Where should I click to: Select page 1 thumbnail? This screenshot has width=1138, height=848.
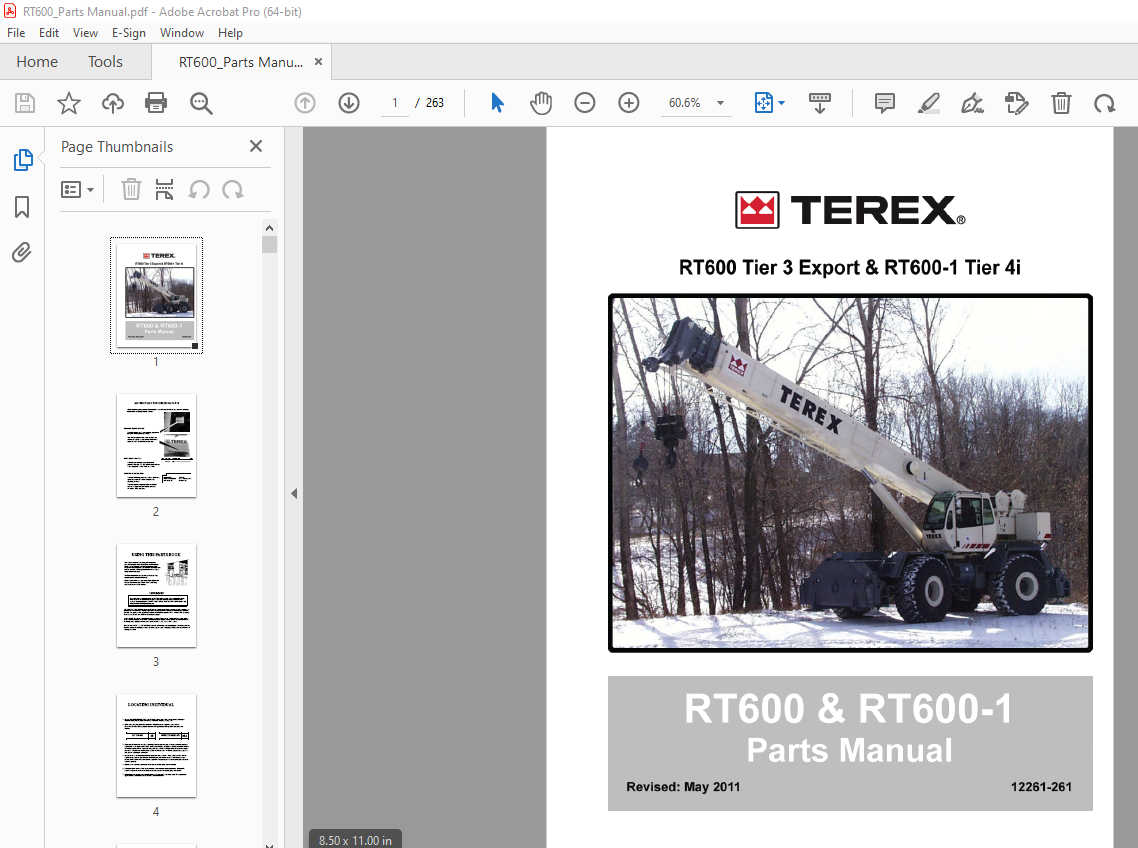pyautogui.click(x=156, y=295)
